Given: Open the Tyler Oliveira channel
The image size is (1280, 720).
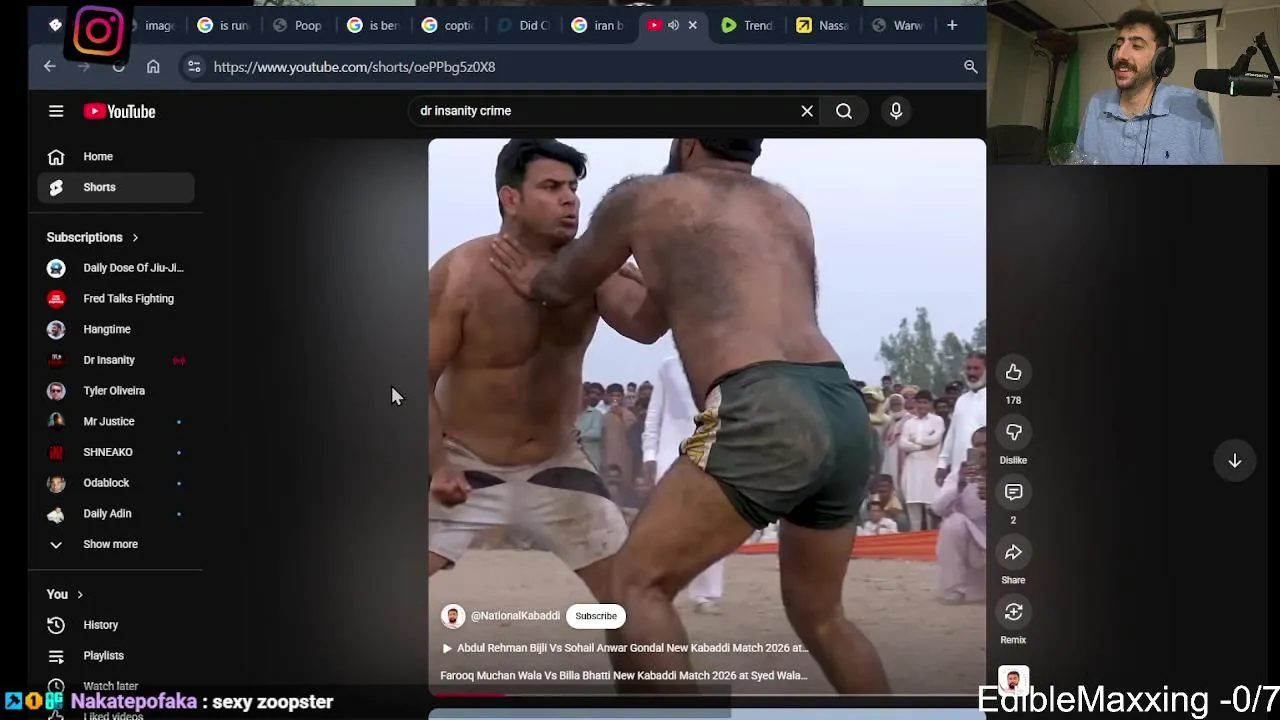Looking at the screenshot, I should click(x=116, y=391).
